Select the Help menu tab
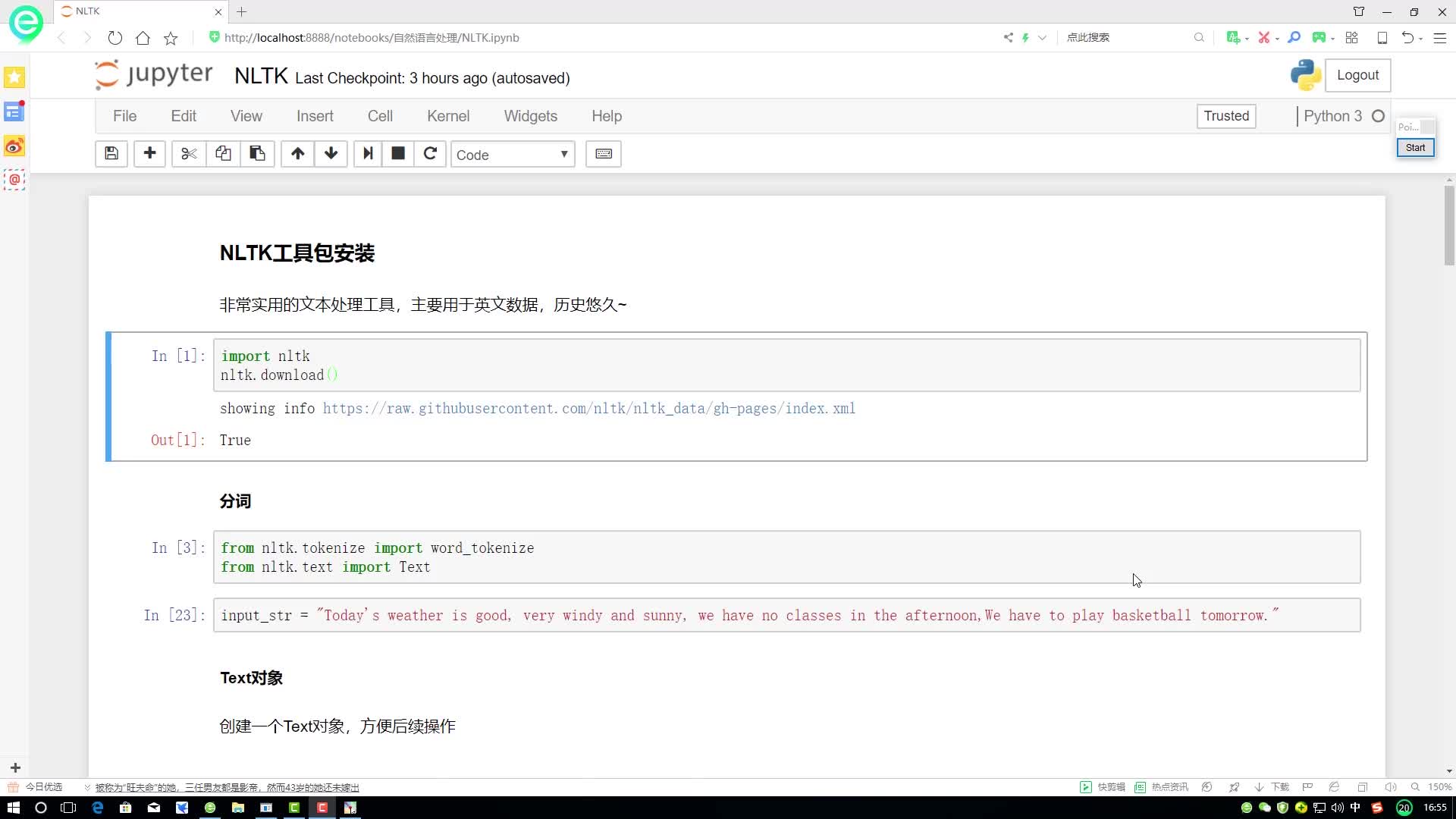Viewport: 1456px width, 819px height. [x=608, y=116]
